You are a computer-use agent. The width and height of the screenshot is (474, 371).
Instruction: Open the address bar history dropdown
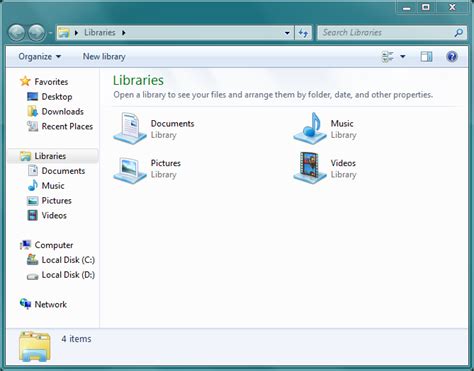point(287,33)
